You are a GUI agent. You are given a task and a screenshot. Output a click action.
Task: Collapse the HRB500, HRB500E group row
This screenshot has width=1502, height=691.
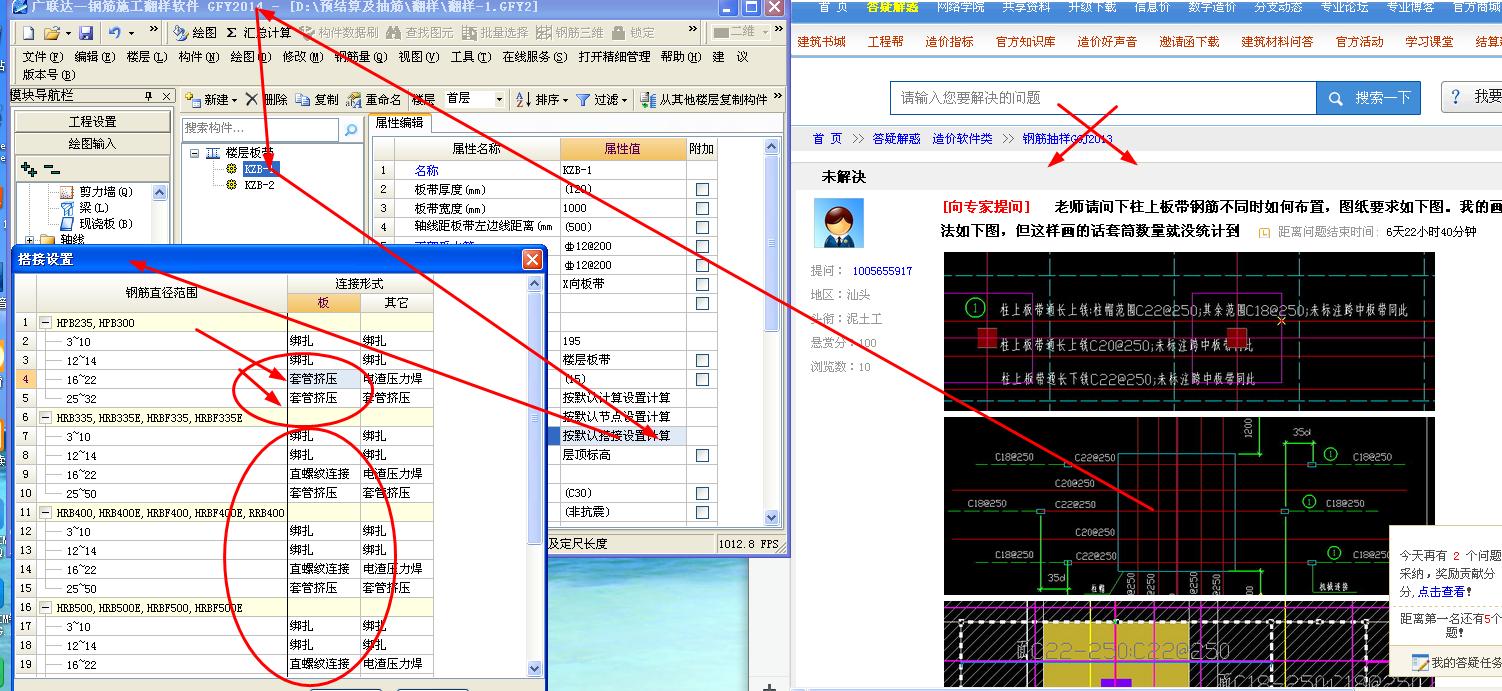(45, 608)
